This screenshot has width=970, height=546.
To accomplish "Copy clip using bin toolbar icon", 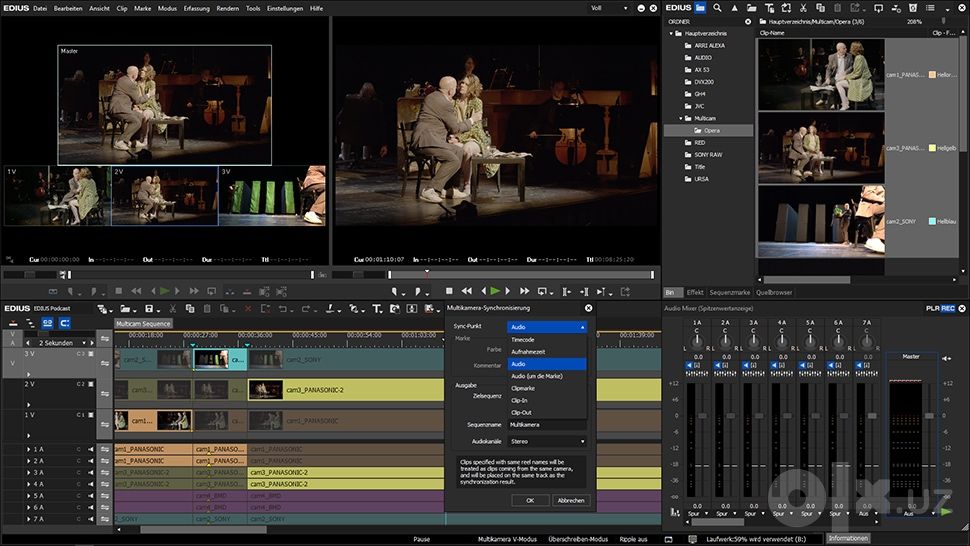I will tap(820, 8).
